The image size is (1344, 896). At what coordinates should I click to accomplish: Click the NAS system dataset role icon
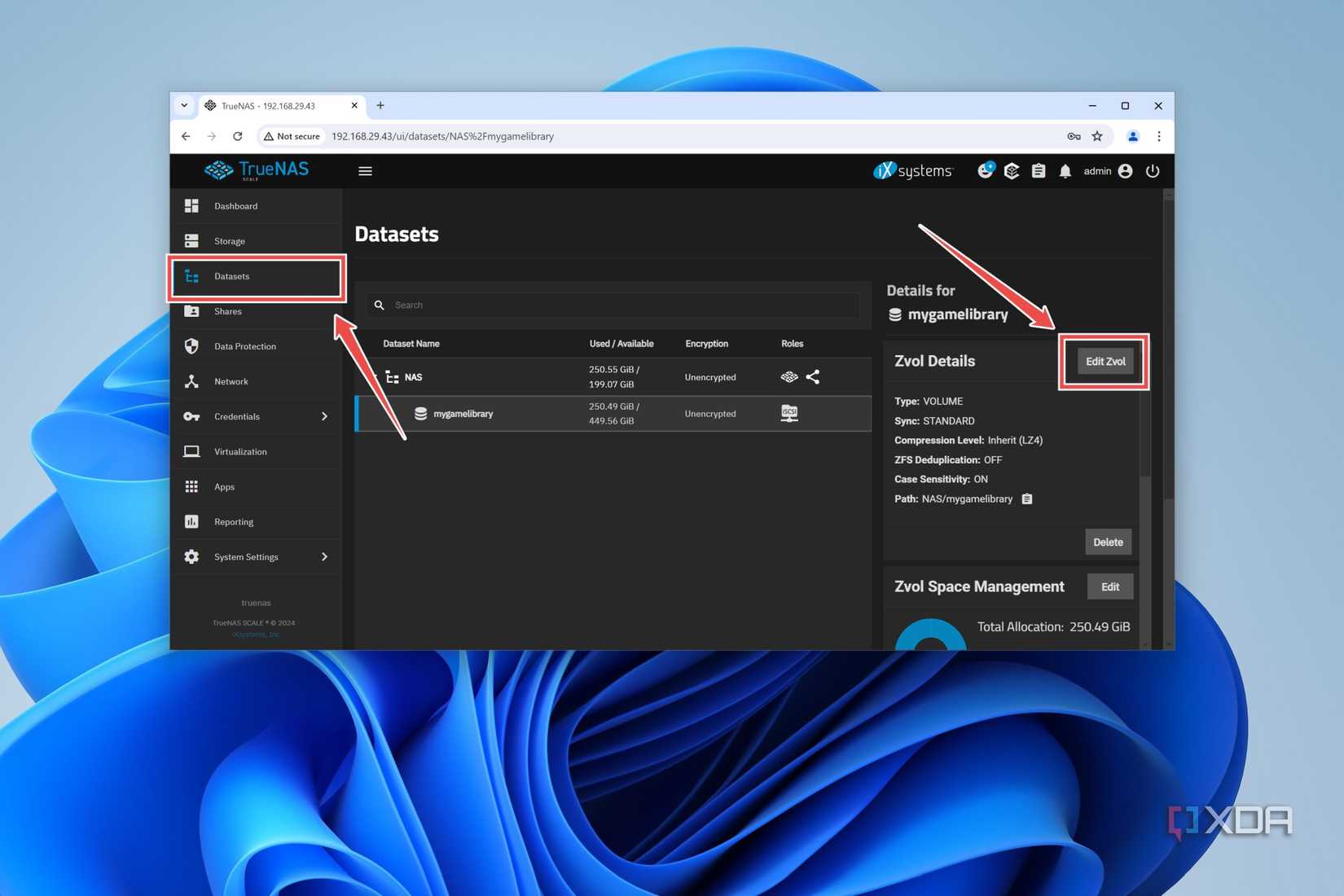[789, 376]
